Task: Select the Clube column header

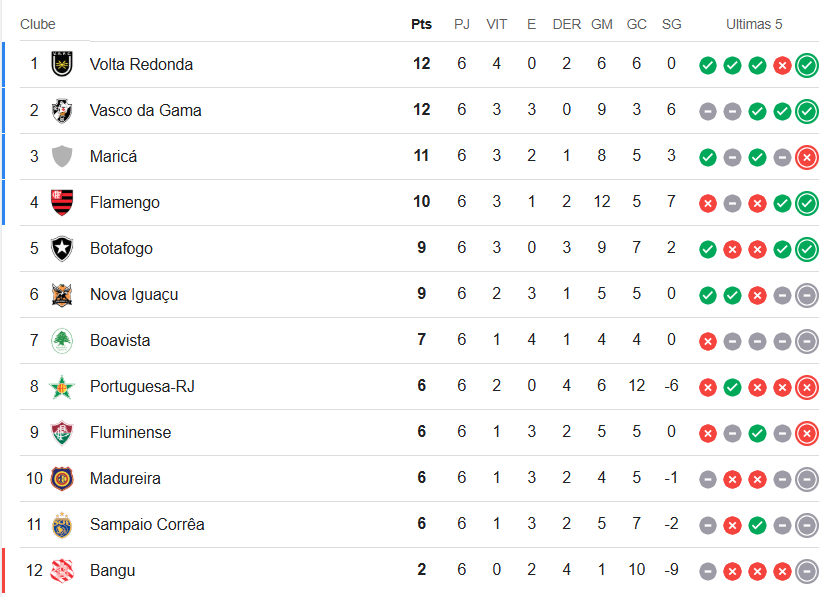Action: 38,25
